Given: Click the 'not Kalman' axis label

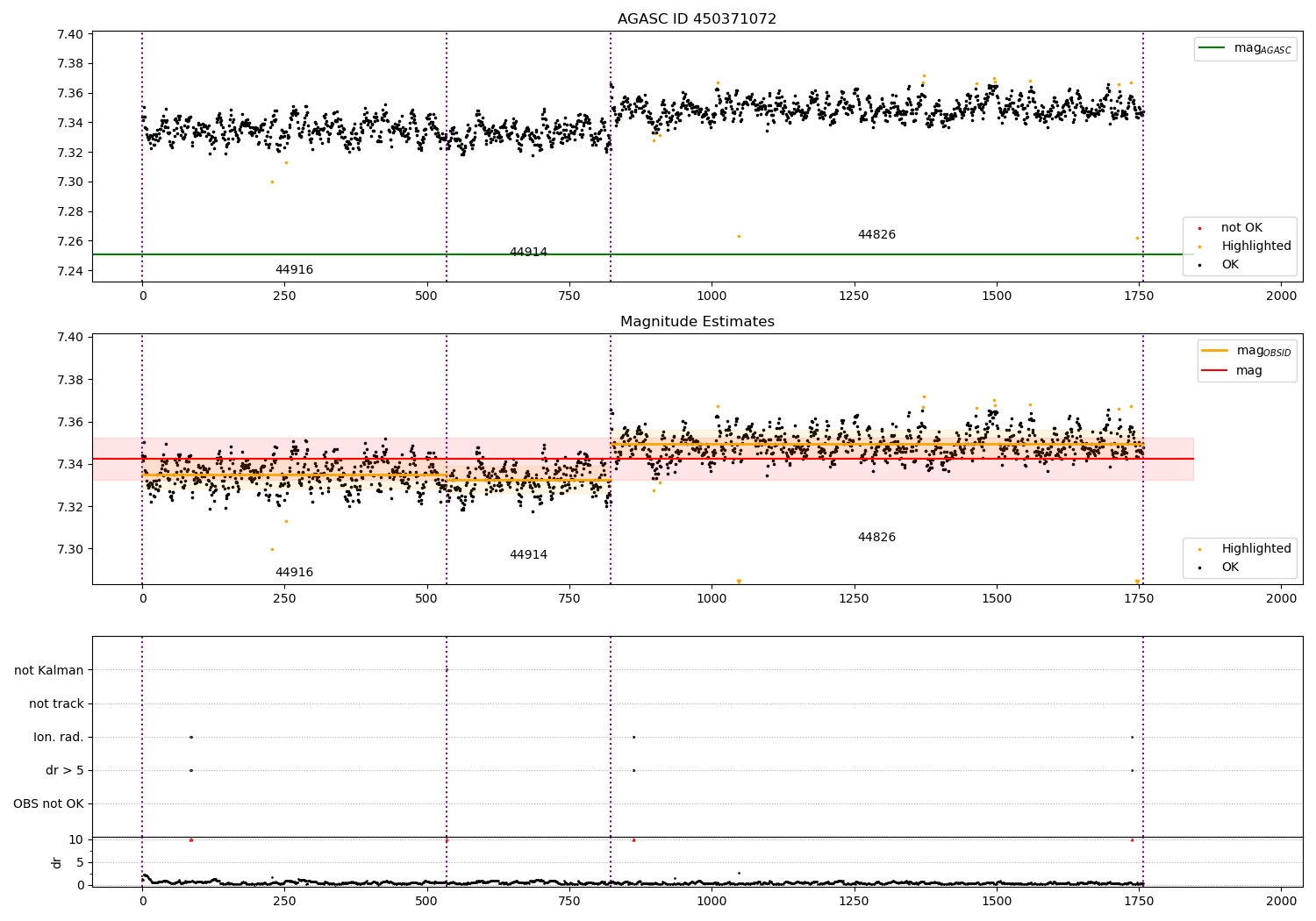Looking at the screenshot, I should (49, 670).
